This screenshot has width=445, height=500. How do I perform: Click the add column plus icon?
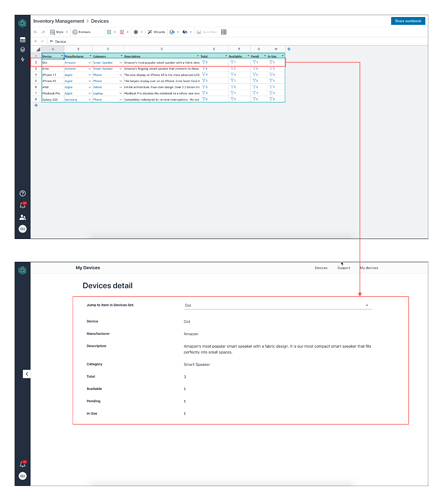coord(289,49)
